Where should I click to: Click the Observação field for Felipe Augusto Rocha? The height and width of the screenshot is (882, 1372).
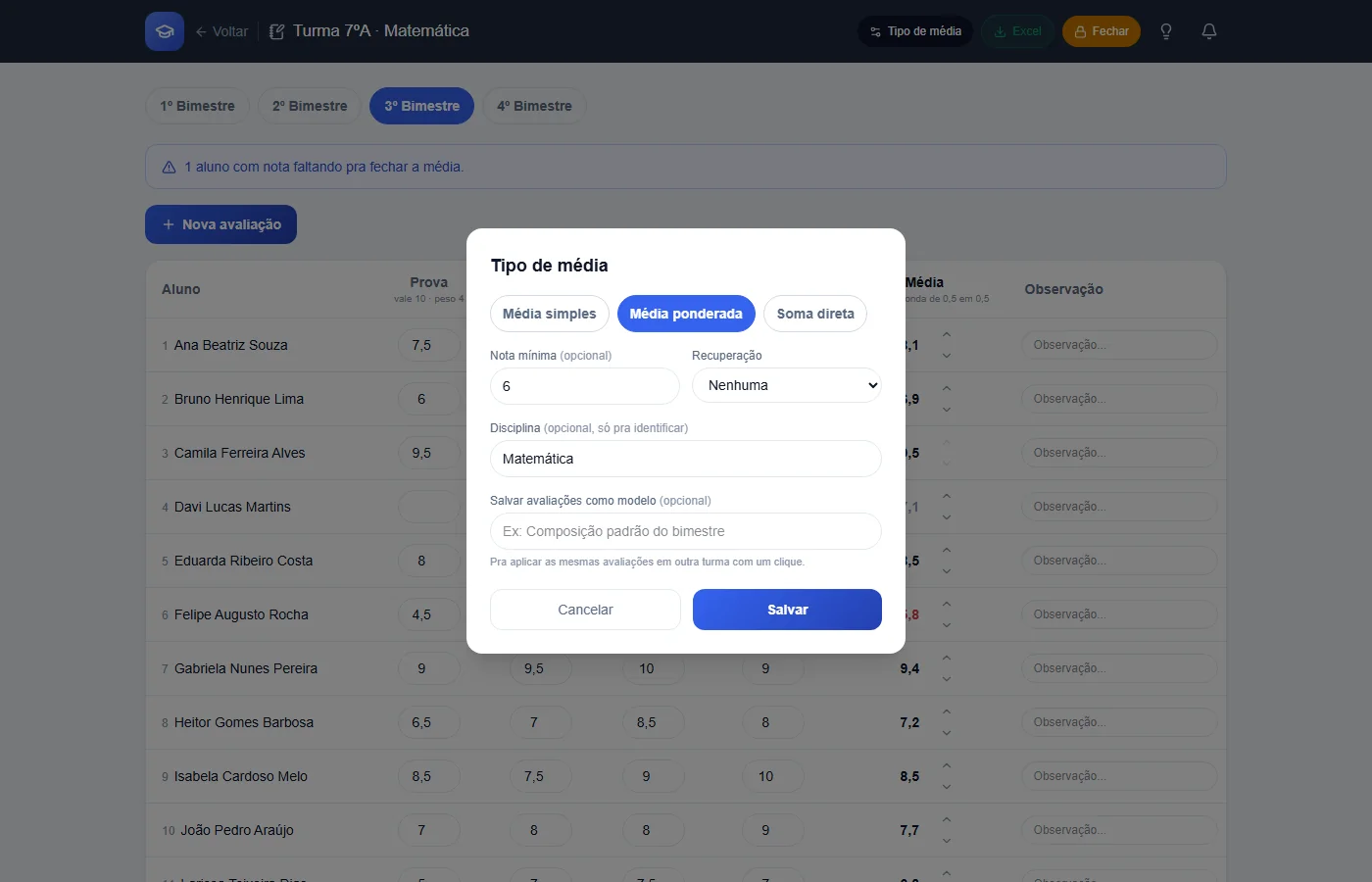click(1119, 614)
